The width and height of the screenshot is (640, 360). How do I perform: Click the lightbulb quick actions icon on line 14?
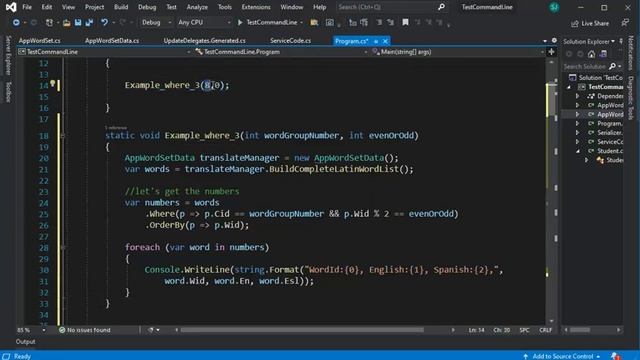point(52,84)
